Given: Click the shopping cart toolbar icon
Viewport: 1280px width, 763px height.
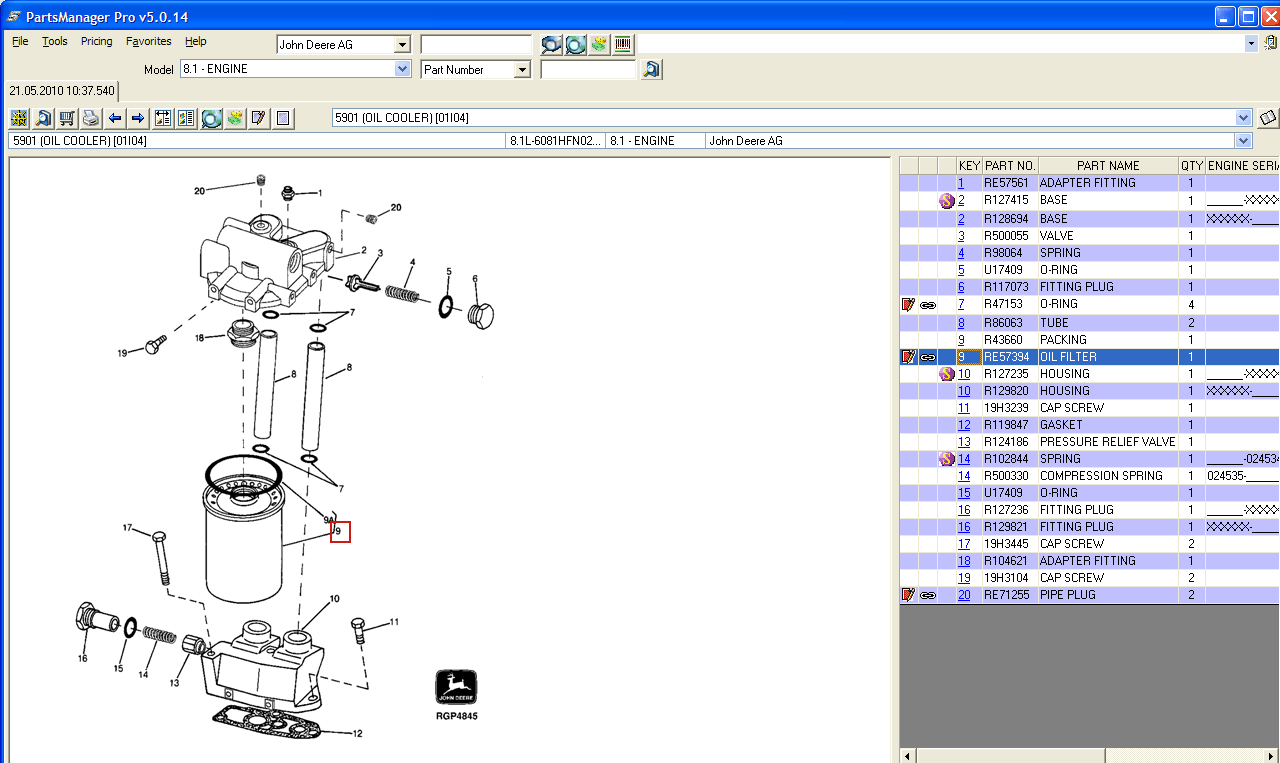Looking at the screenshot, I should point(67,118).
